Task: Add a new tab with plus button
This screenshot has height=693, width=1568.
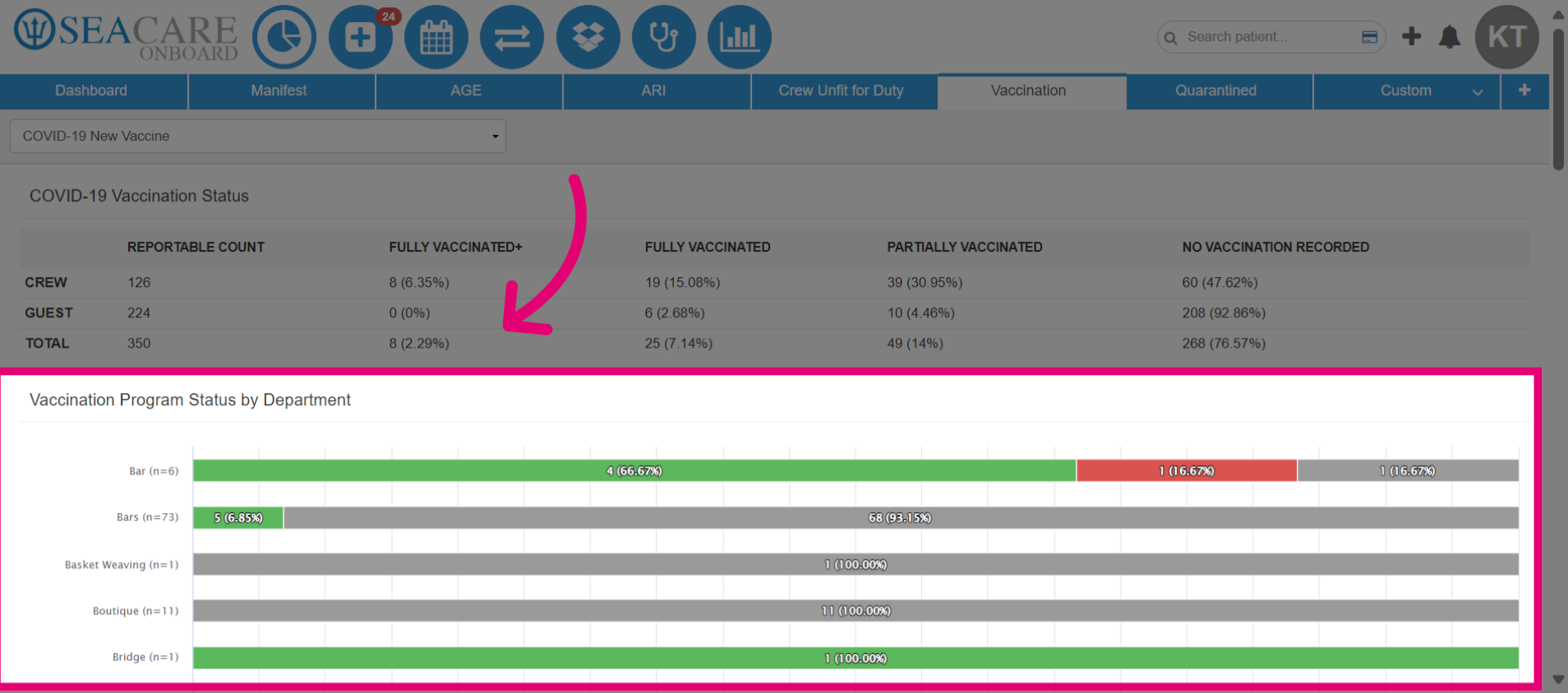Action: [1525, 91]
